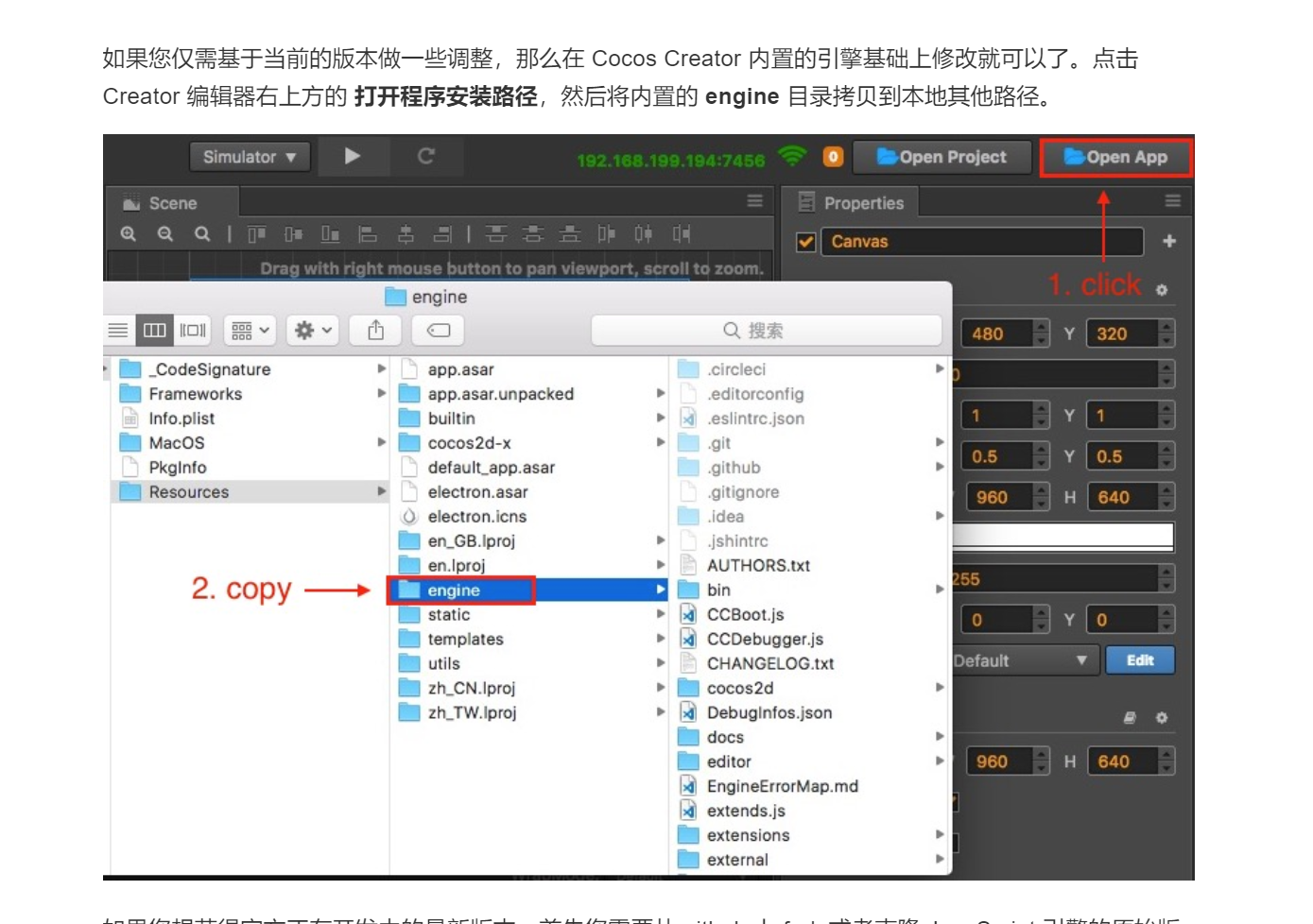Click the plus icon beside Canvas name
This screenshot has height=924, width=1313.
1169,242
